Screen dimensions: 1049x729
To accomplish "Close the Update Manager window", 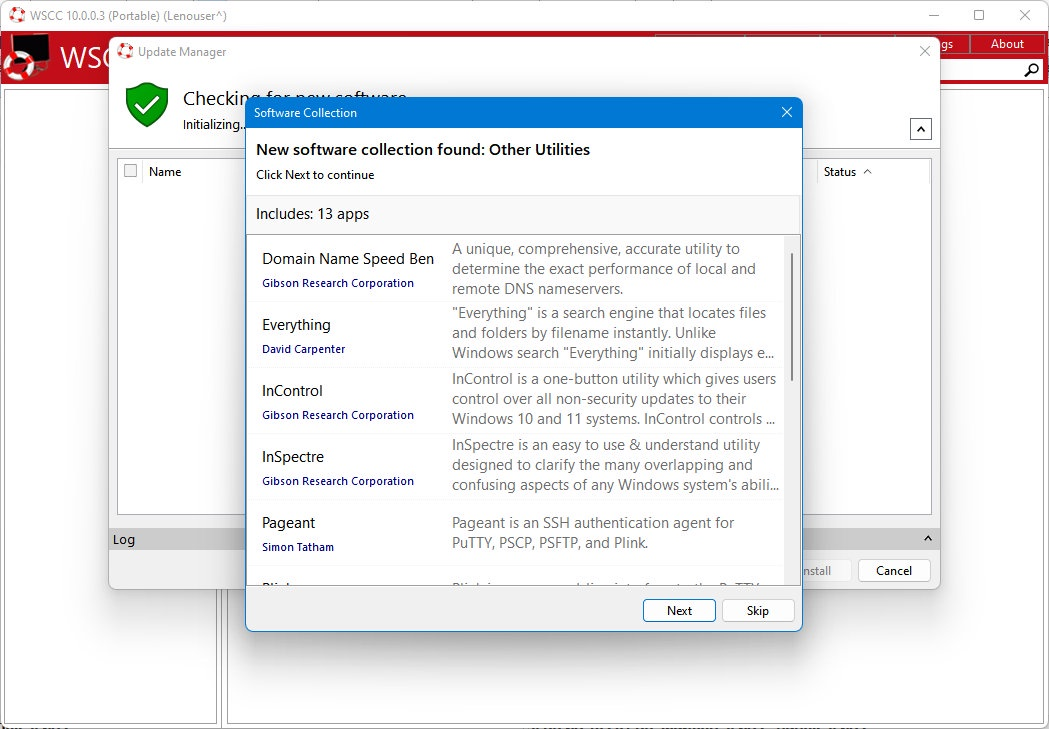I will click(x=925, y=51).
